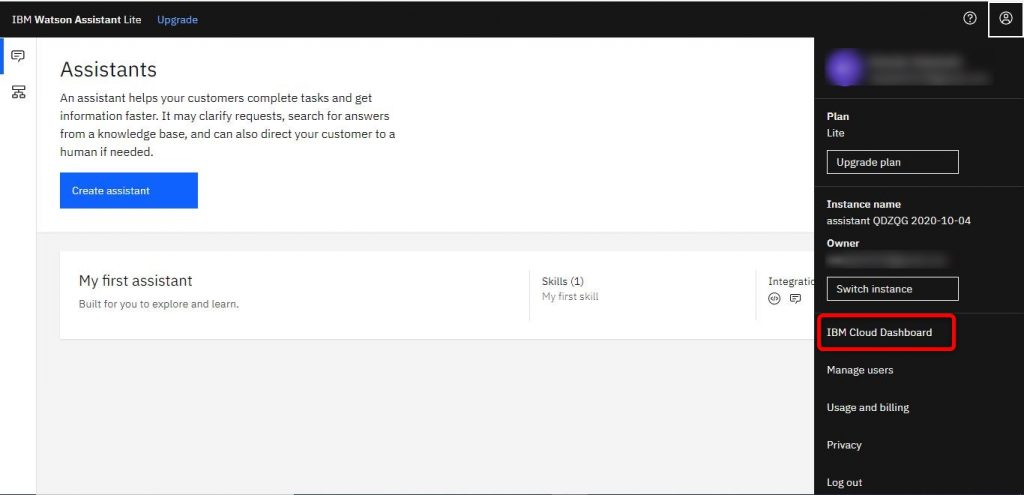1024x495 pixels.
Task: Open the My first assistant card
Action: [437, 295]
